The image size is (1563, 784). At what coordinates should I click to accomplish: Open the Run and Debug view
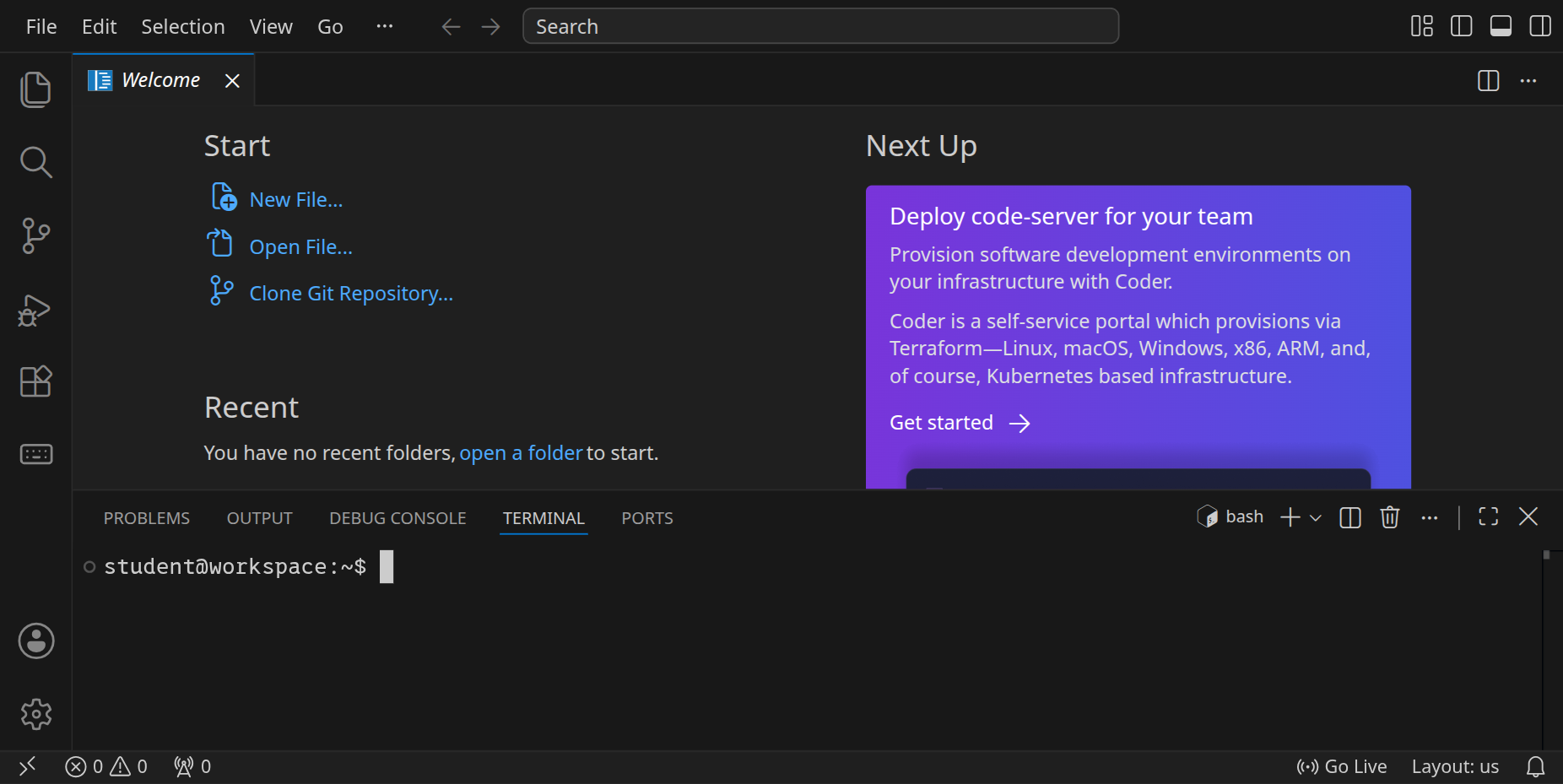click(x=35, y=310)
